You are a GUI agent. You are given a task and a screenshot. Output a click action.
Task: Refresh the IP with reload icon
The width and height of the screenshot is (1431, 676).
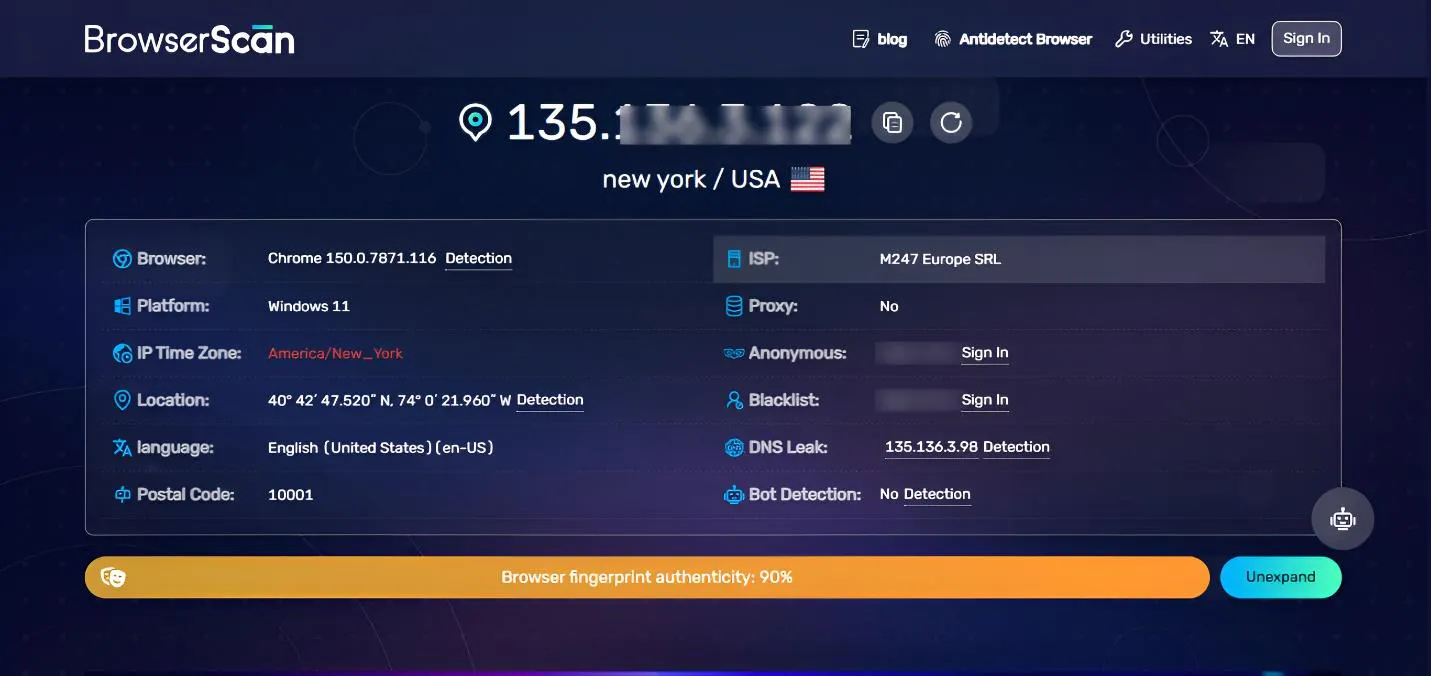click(951, 123)
